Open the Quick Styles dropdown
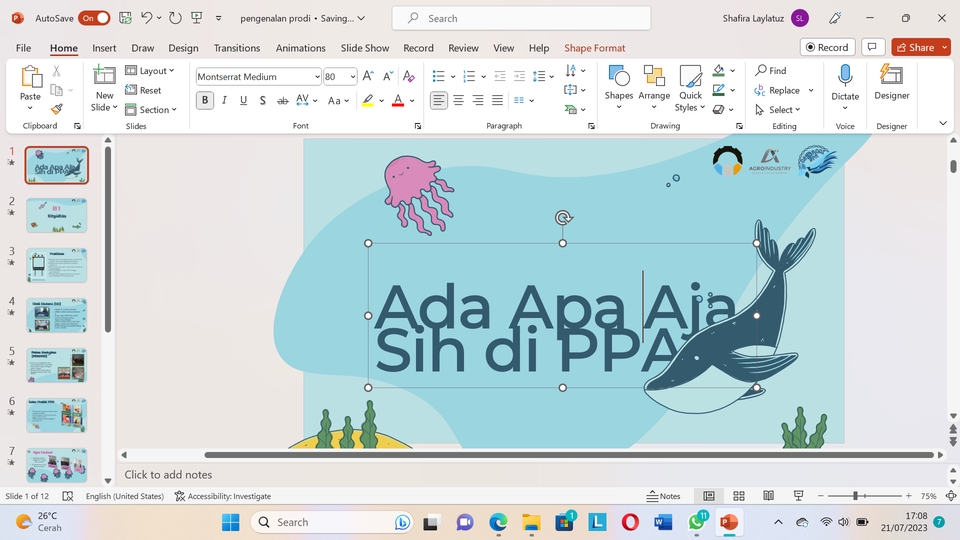960x540 pixels. [x=690, y=89]
